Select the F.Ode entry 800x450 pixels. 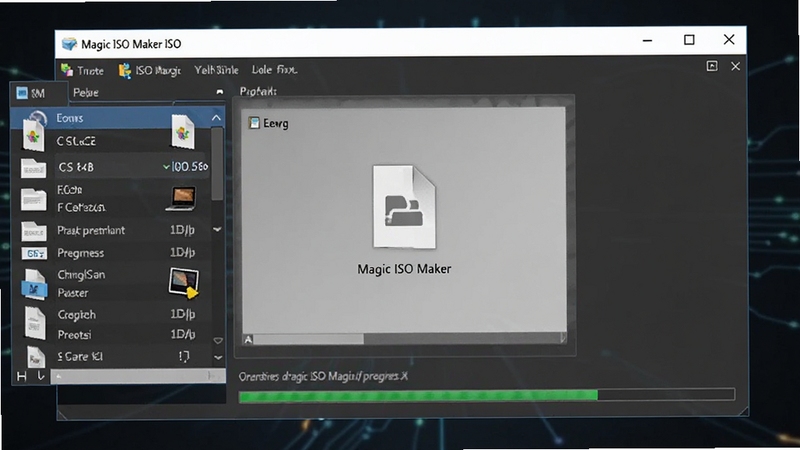70,190
